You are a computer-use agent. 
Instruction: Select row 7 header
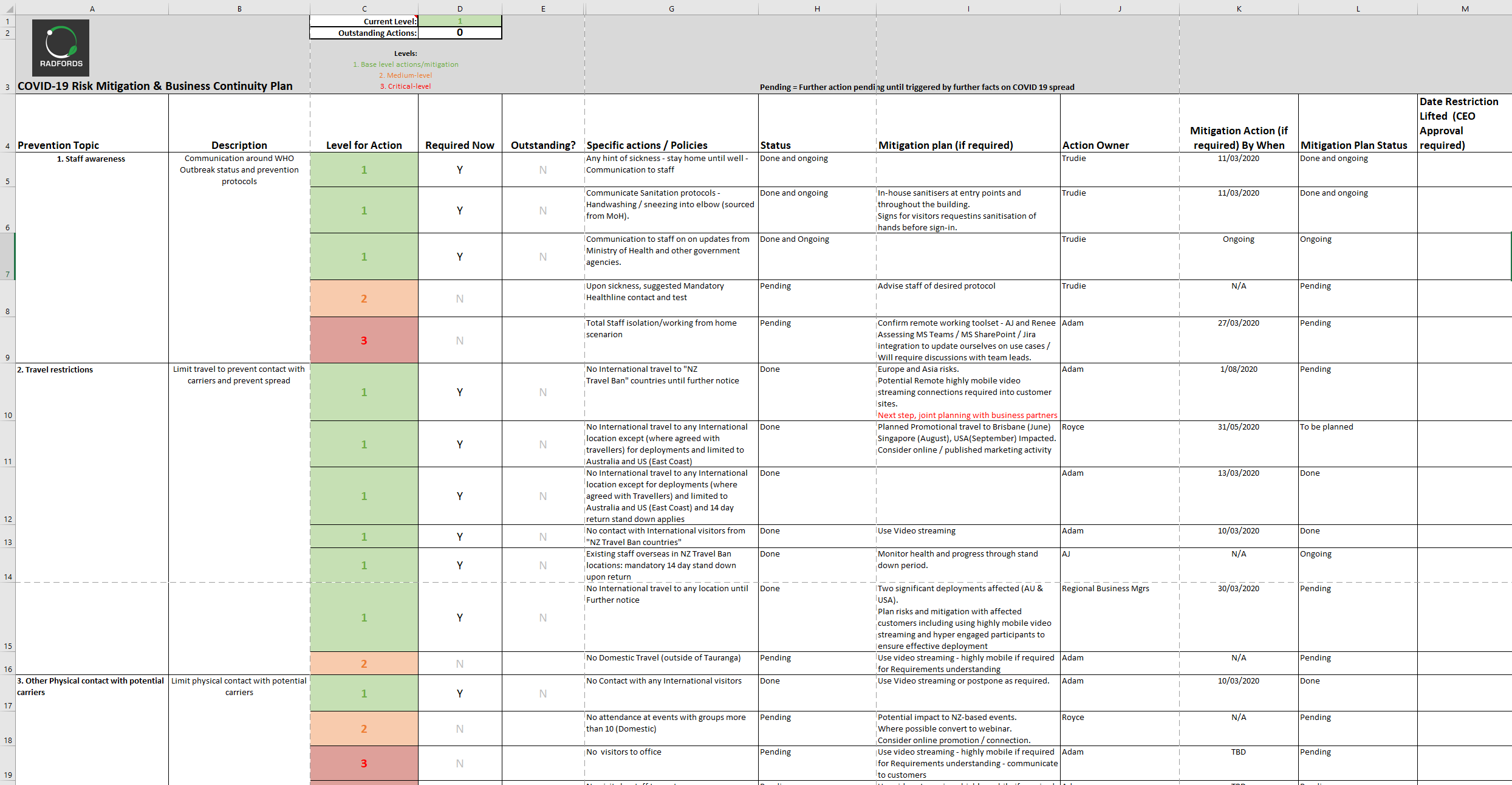coord(7,256)
